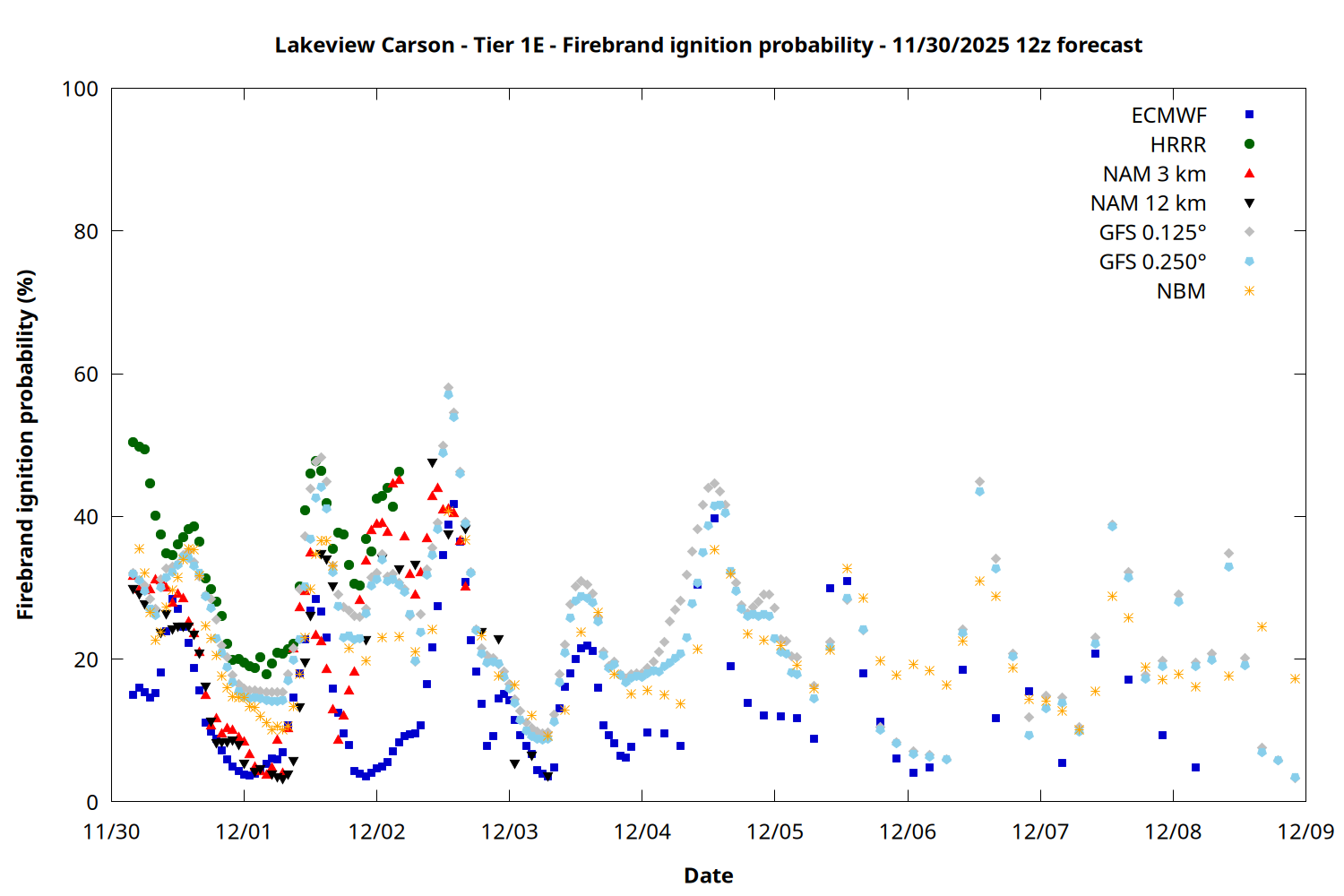1344x896 pixels.
Task: Select the NAM 3 km red triangle marker
Action: [1249, 174]
